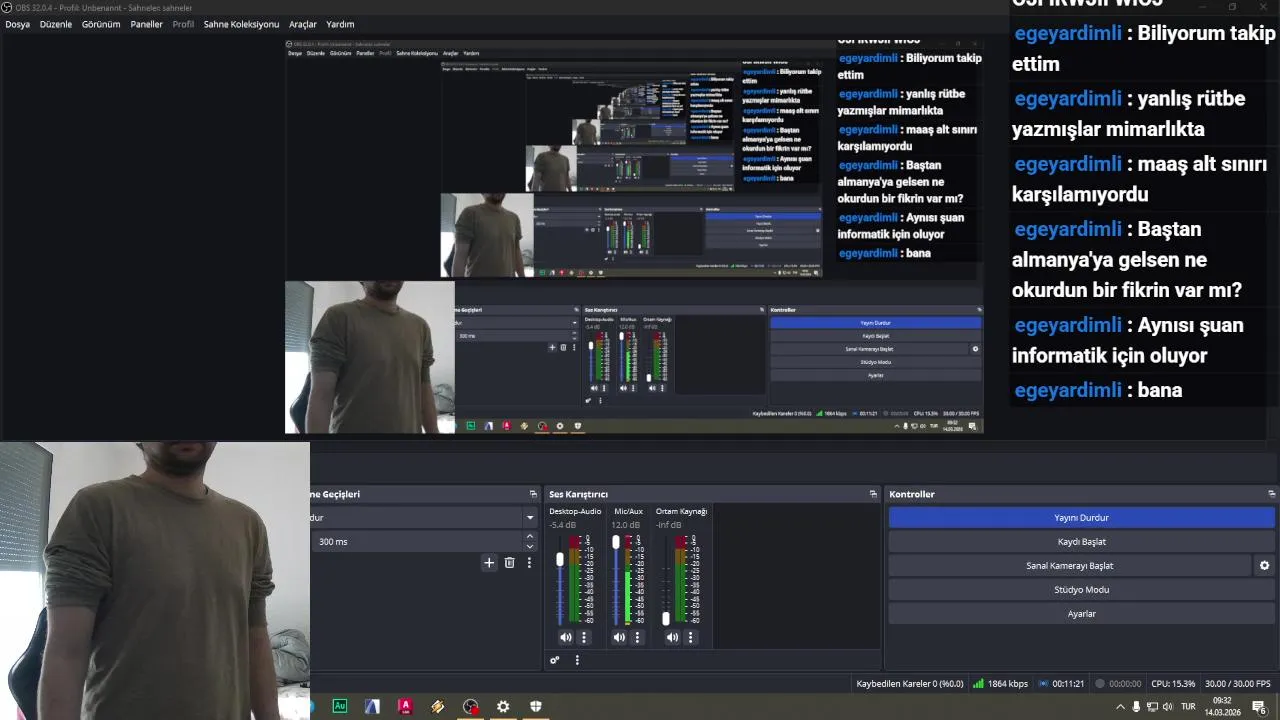This screenshot has height=720, width=1280.
Task: Delete the selected transition with trash icon
Action: point(509,563)
